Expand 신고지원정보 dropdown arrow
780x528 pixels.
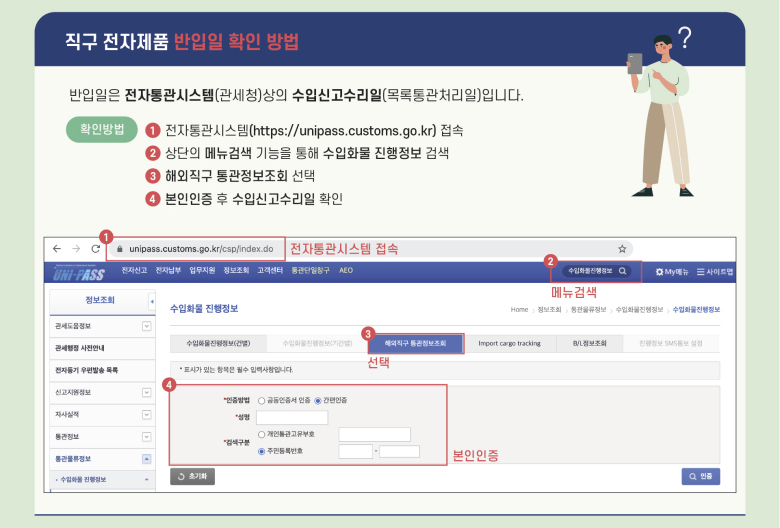tap(146, 393)
